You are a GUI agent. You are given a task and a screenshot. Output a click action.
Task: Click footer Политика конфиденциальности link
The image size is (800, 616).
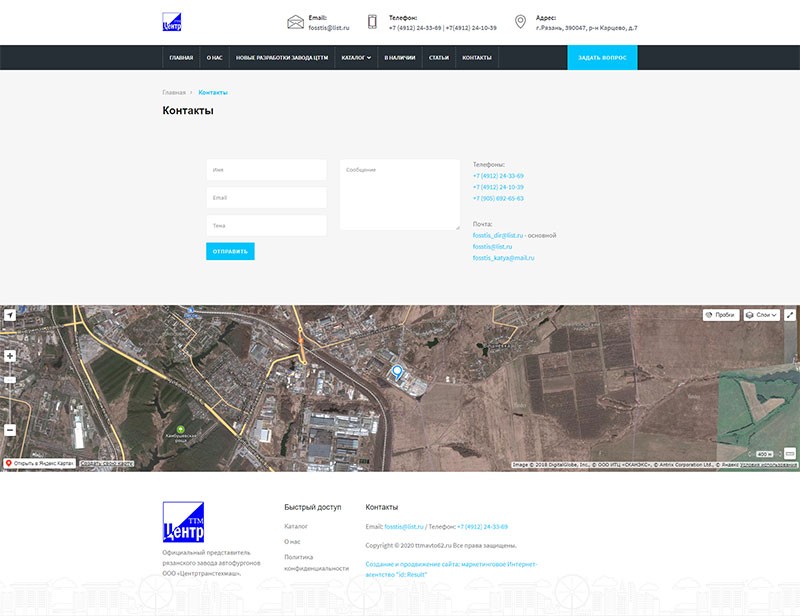click(316, 562)
